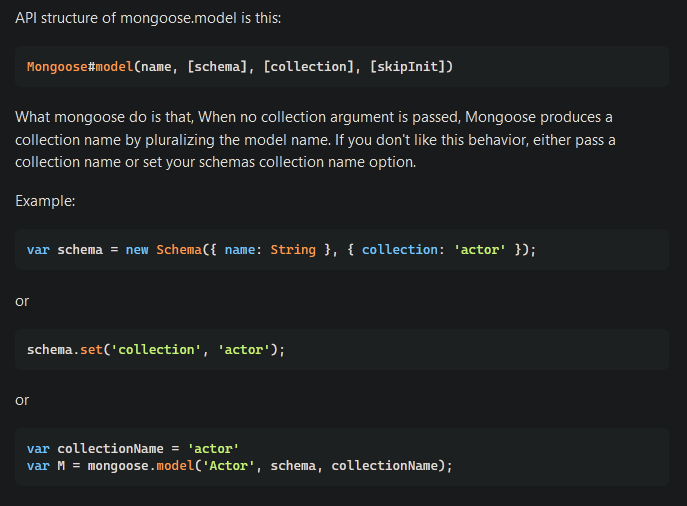Click the first 'or' separator below the Schema block
Image resolution: width=687 pixels, height=506 pixels.
(22, 300)
